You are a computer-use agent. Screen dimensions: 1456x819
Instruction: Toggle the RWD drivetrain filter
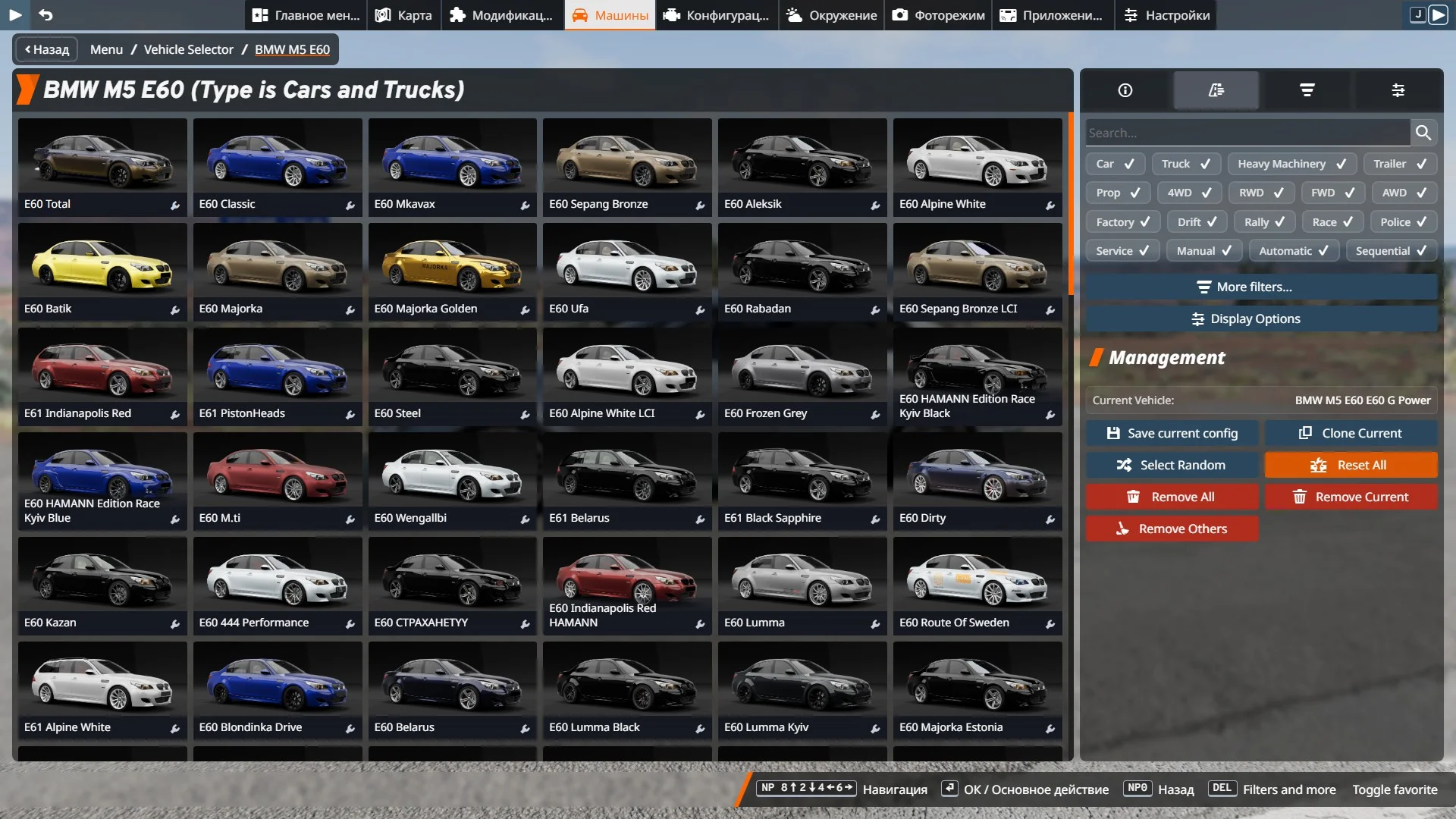(x=1262, y=193)
